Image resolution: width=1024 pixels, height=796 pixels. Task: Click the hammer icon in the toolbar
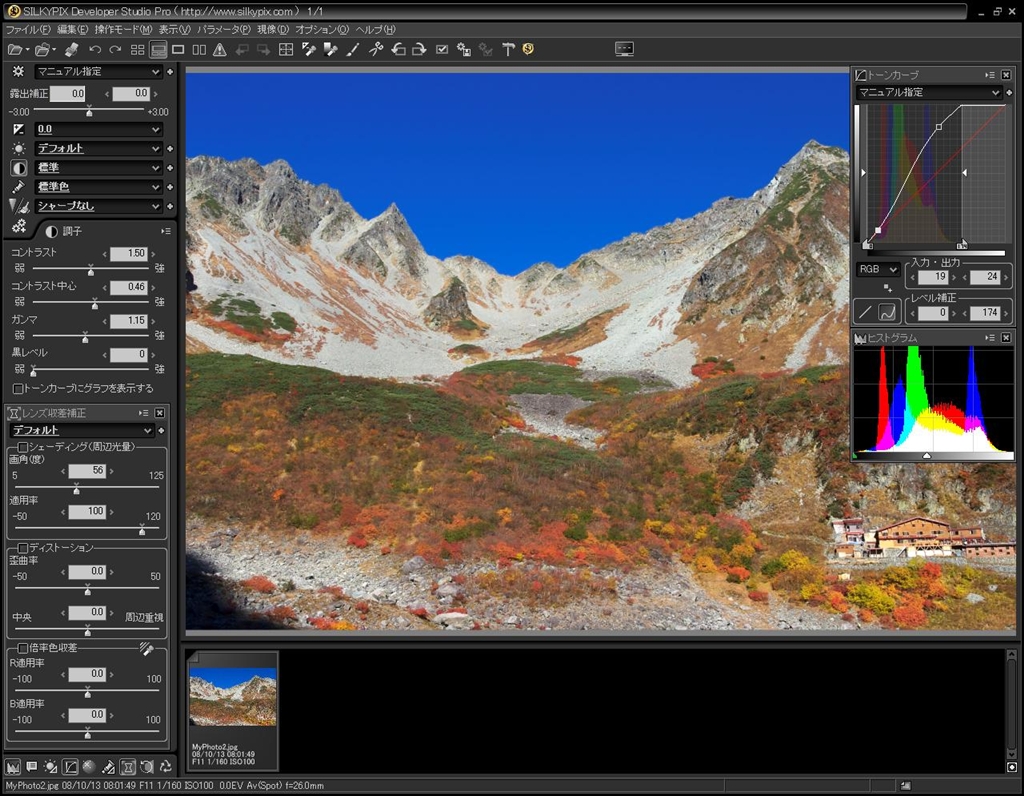point(508,49)
